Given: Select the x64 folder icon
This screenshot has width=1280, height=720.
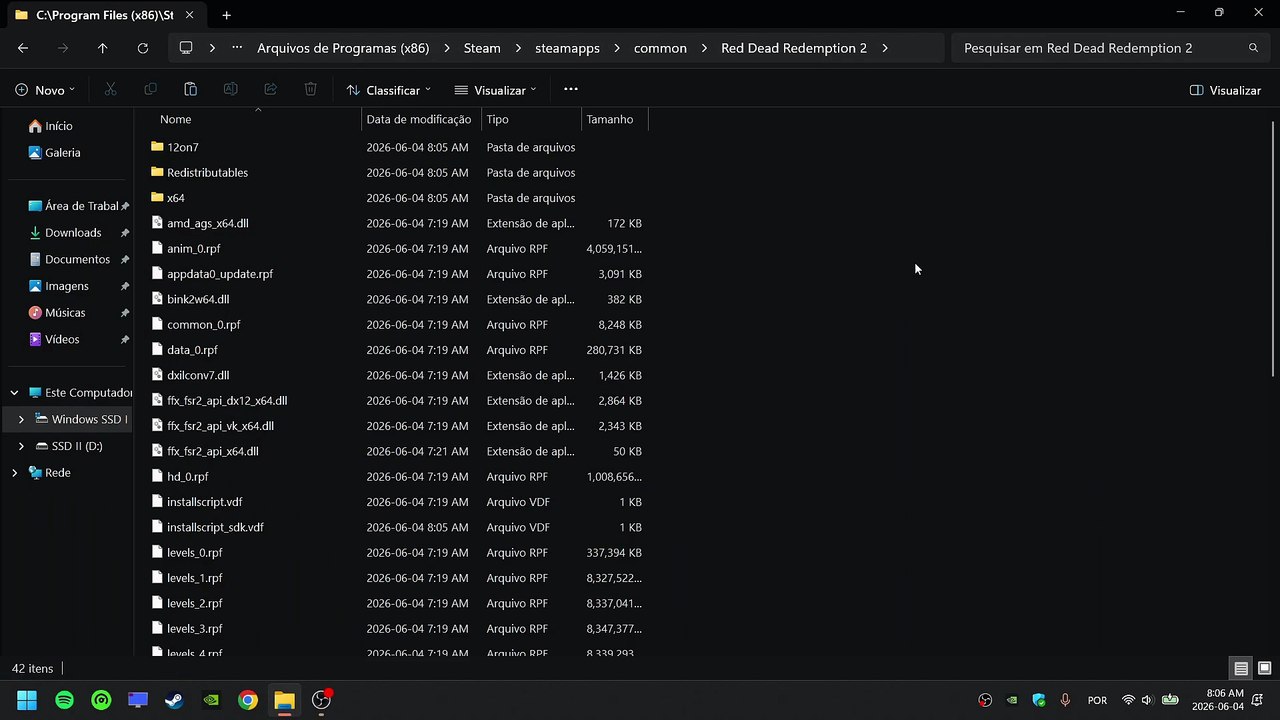Looking at the screenshot, I should point(157,198).
